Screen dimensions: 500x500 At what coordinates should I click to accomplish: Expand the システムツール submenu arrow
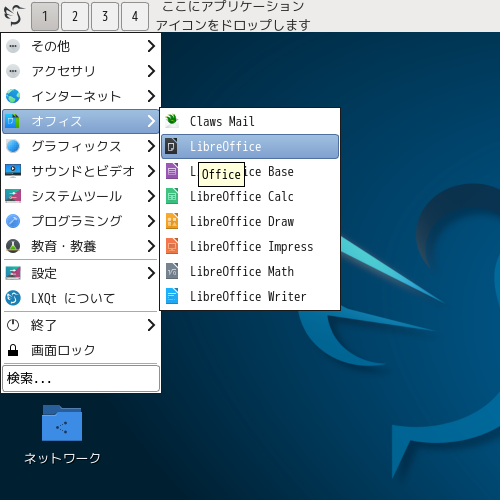point(151,196)
